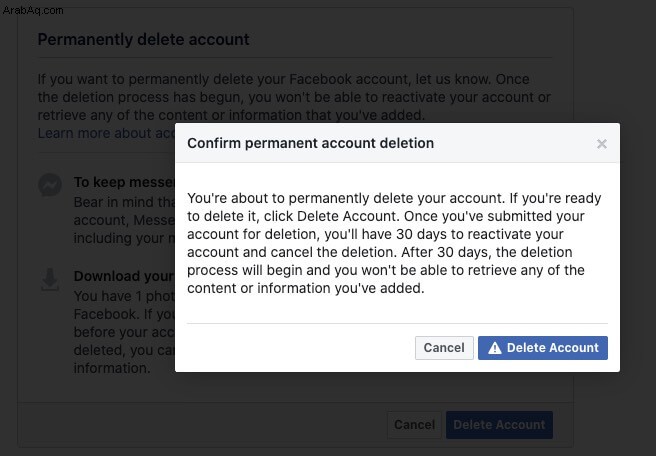The width and height of the screenshot is (656, 456).
Task: Confirm with the blue Delete Account button
Action: tap(543, 348)
